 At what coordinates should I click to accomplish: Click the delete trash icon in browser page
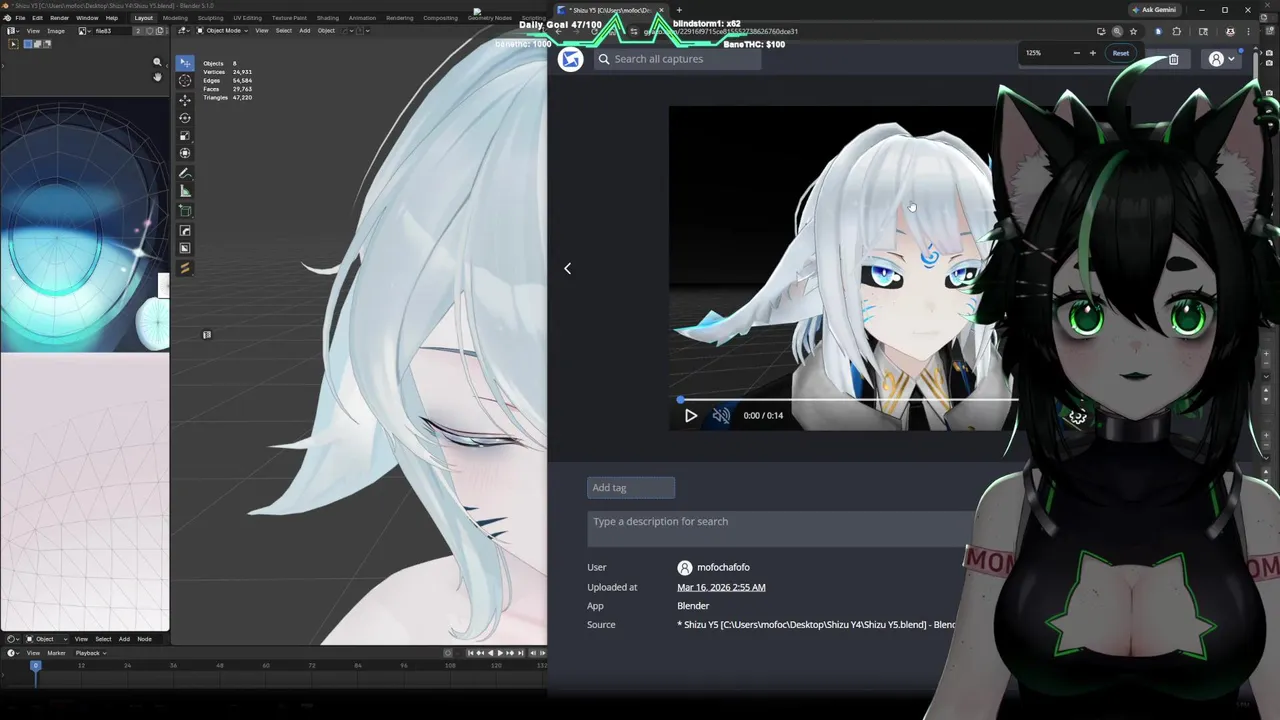(1173, 59)
